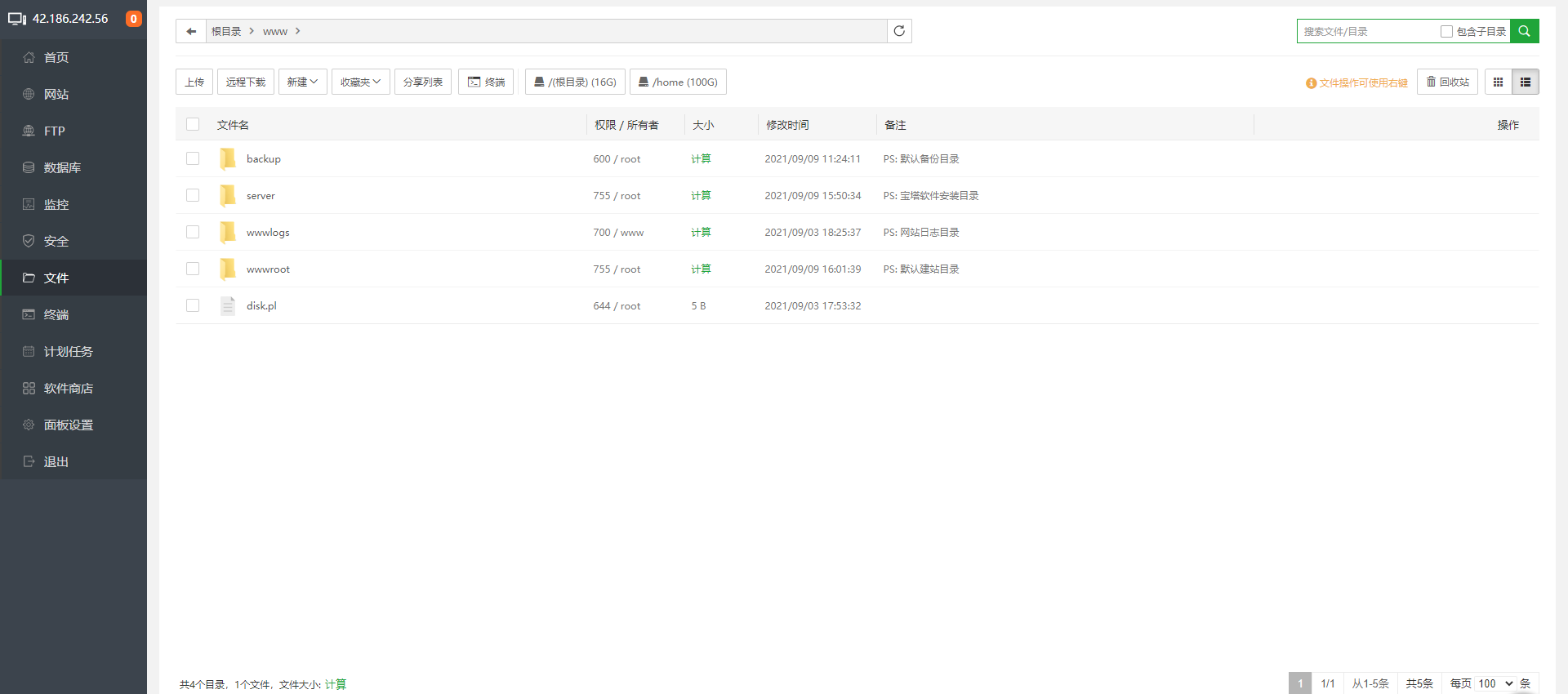Expand the 新建 dropdown
1568x694 pixels.
(x=302, y=82)
